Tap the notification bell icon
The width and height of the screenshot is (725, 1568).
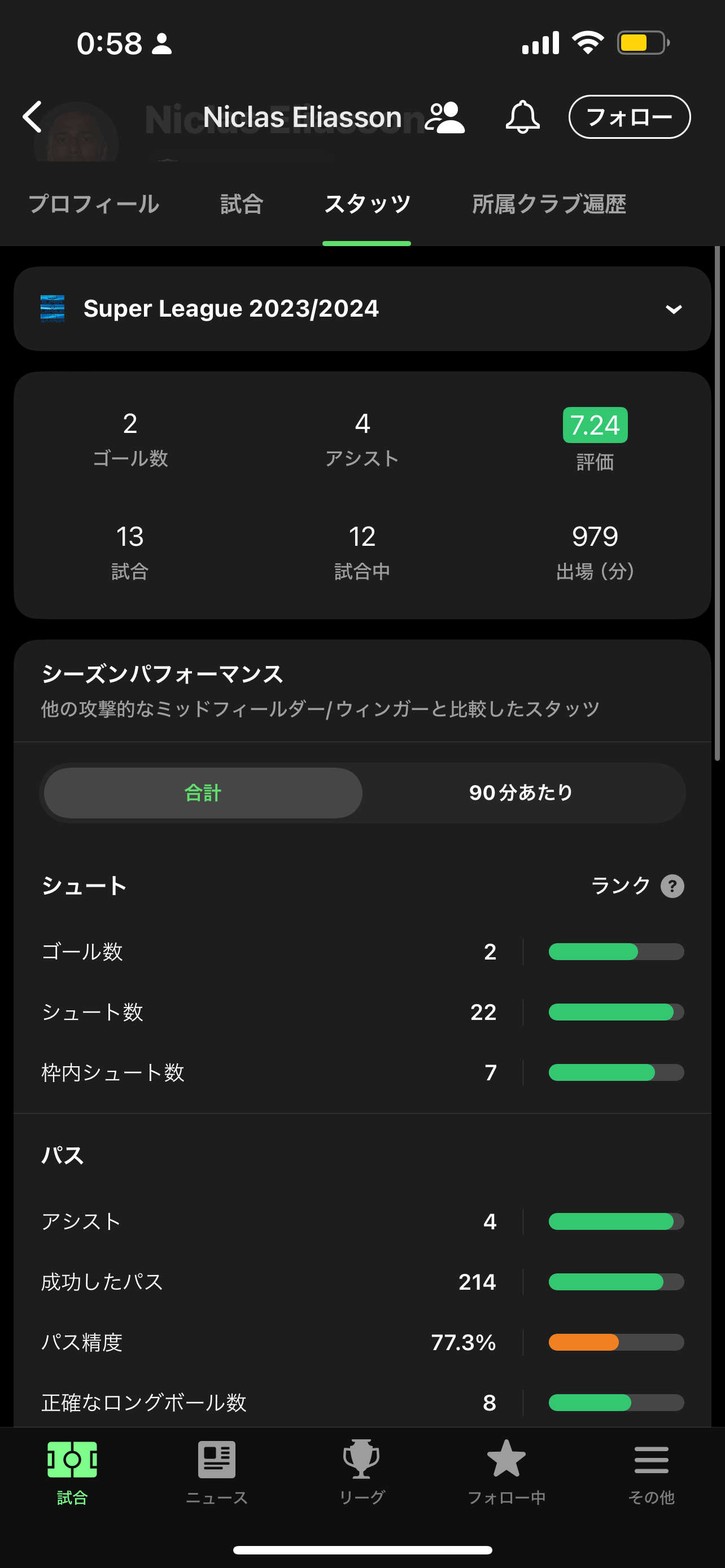click(x=522, y=117)
